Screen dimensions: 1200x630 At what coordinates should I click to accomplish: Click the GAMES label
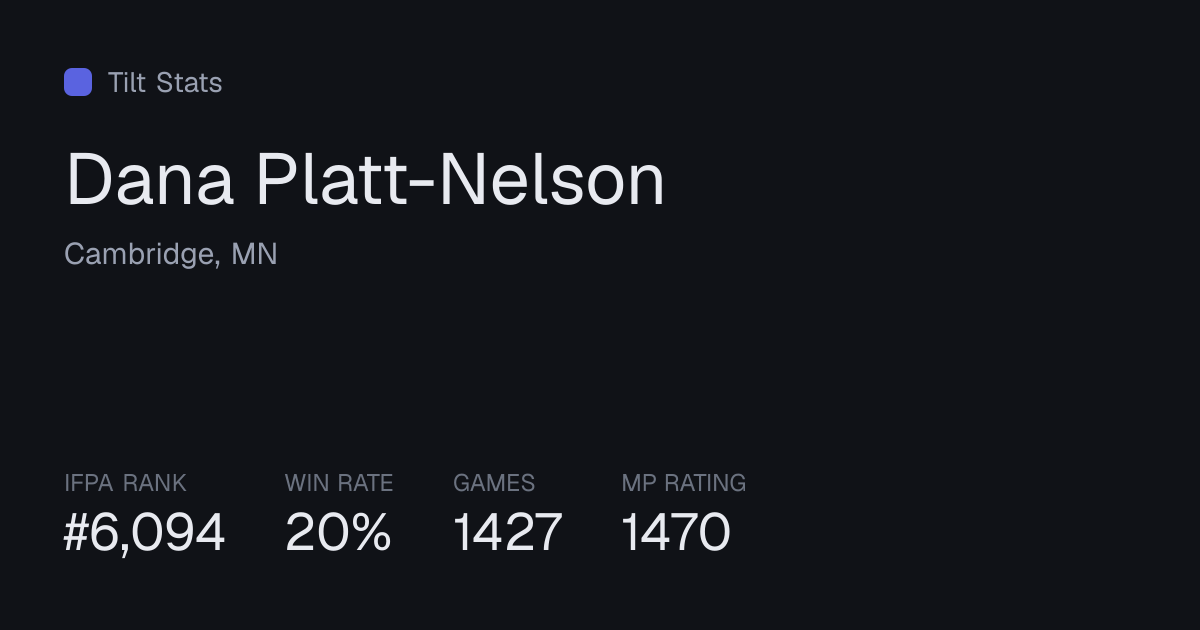(494, 483)
